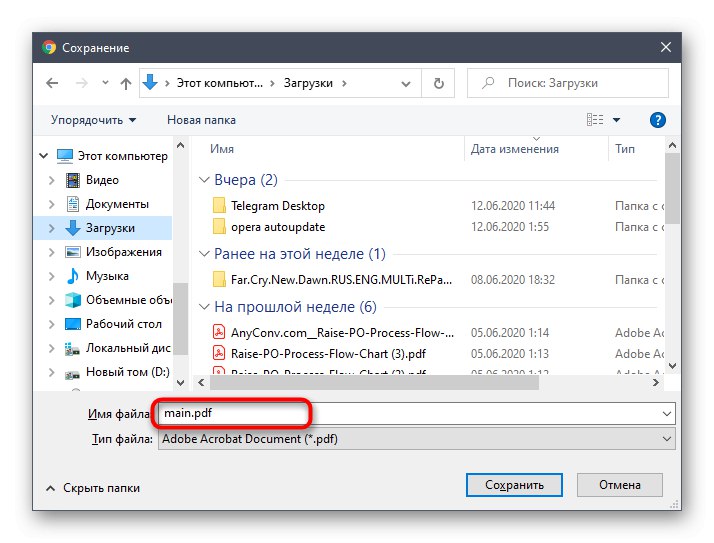Select 'Изображения' in navigation tree

coord(123,252)
